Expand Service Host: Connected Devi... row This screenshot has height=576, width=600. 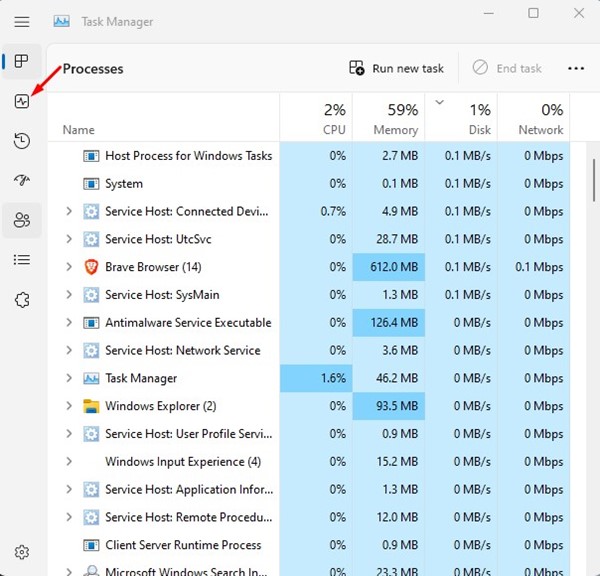pos(69,211)
